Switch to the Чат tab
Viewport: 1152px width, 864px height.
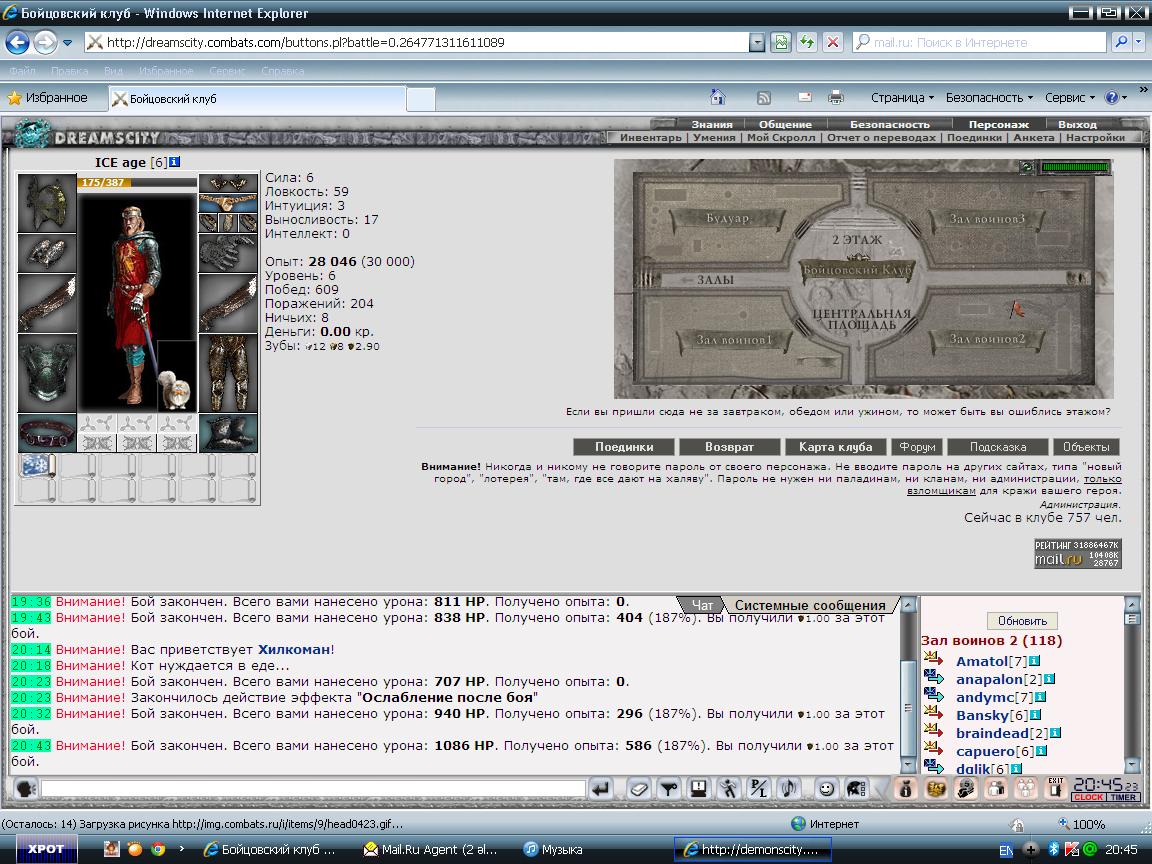[x=702, y=605]
